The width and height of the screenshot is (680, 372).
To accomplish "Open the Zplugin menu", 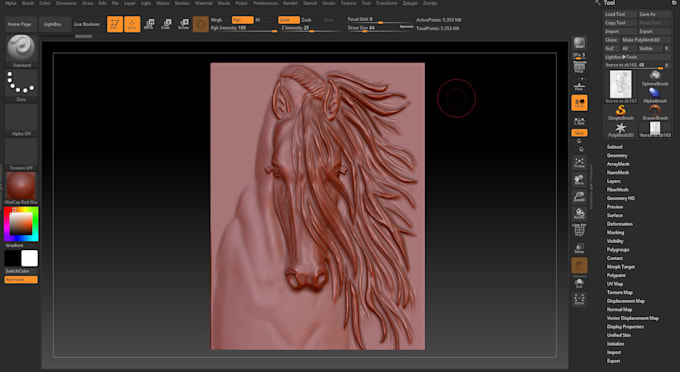I will (x=410, y=3).
